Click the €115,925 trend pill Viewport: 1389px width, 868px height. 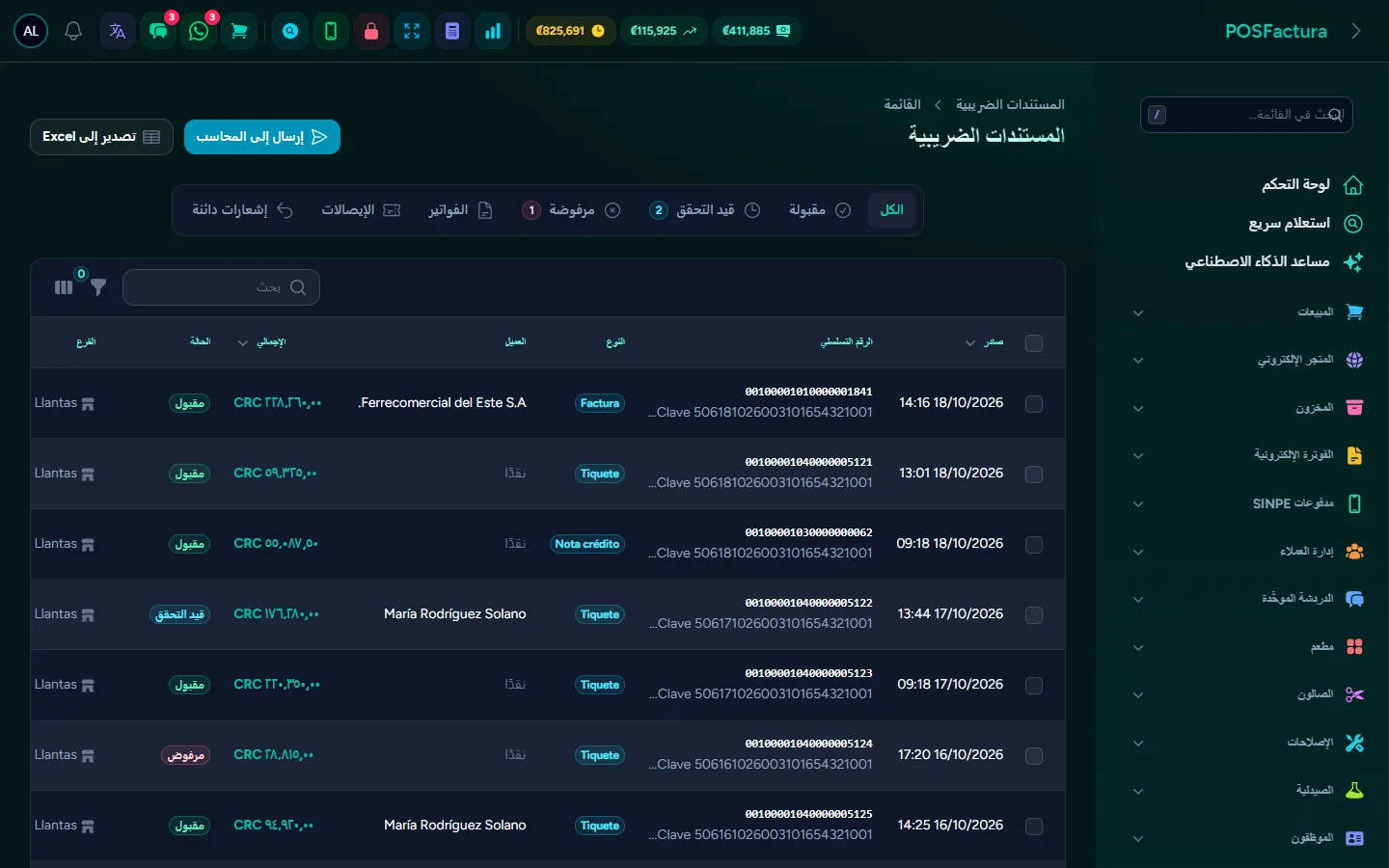[x=664, y=31]
